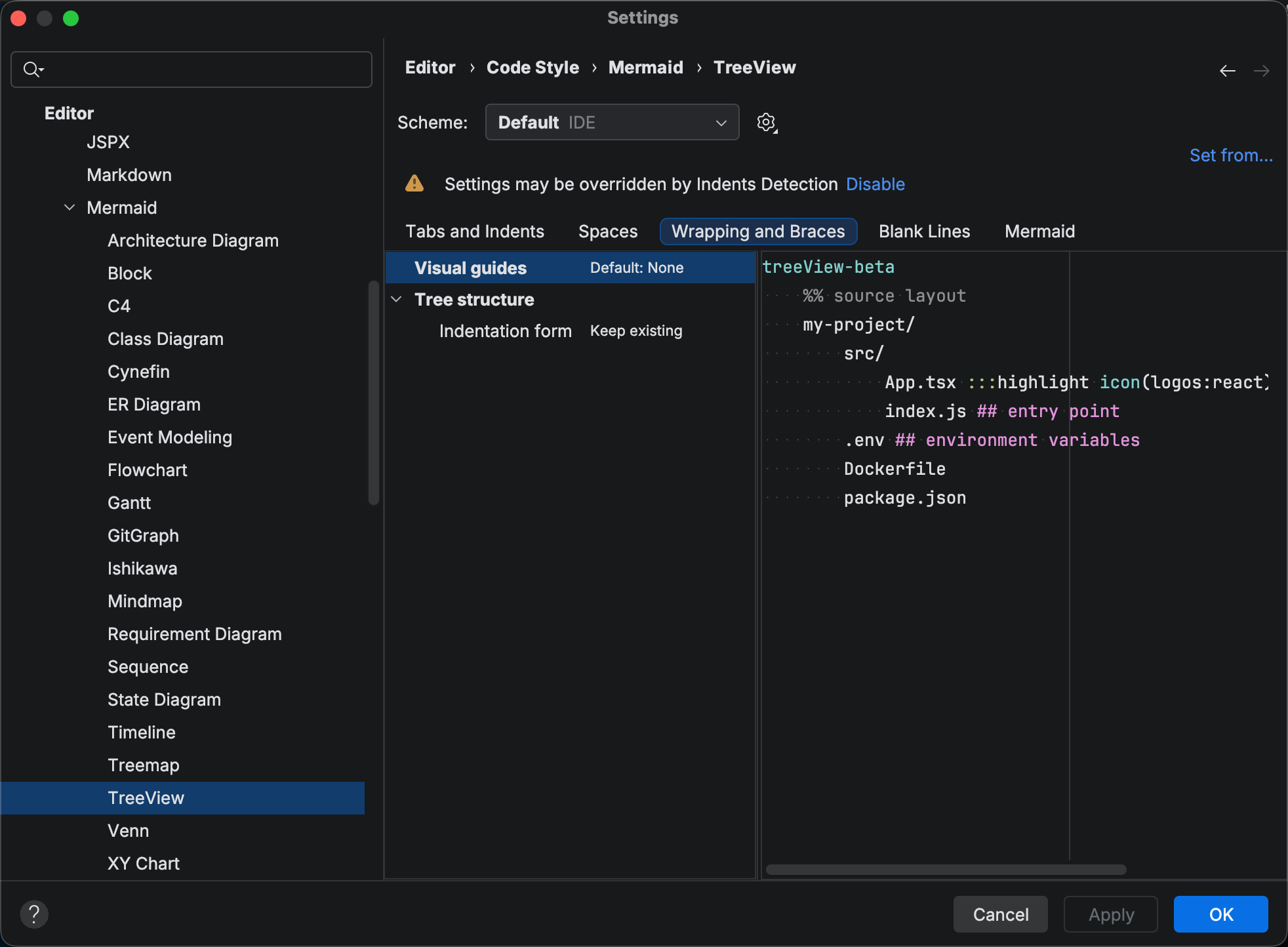
Task: Open Flowchart code style
Action: pos(148,470)
